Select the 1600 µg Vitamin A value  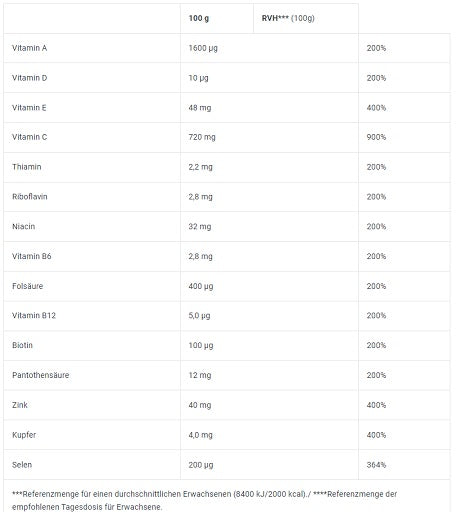coord(203,48)
